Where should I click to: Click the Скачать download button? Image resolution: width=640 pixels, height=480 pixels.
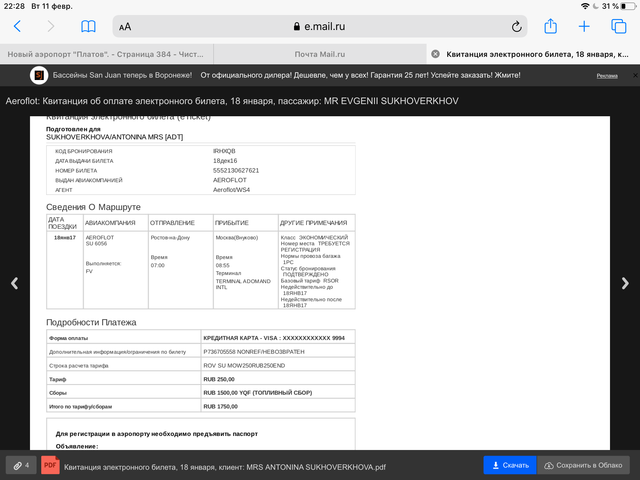pyautogui.click(x=509, y=465)
